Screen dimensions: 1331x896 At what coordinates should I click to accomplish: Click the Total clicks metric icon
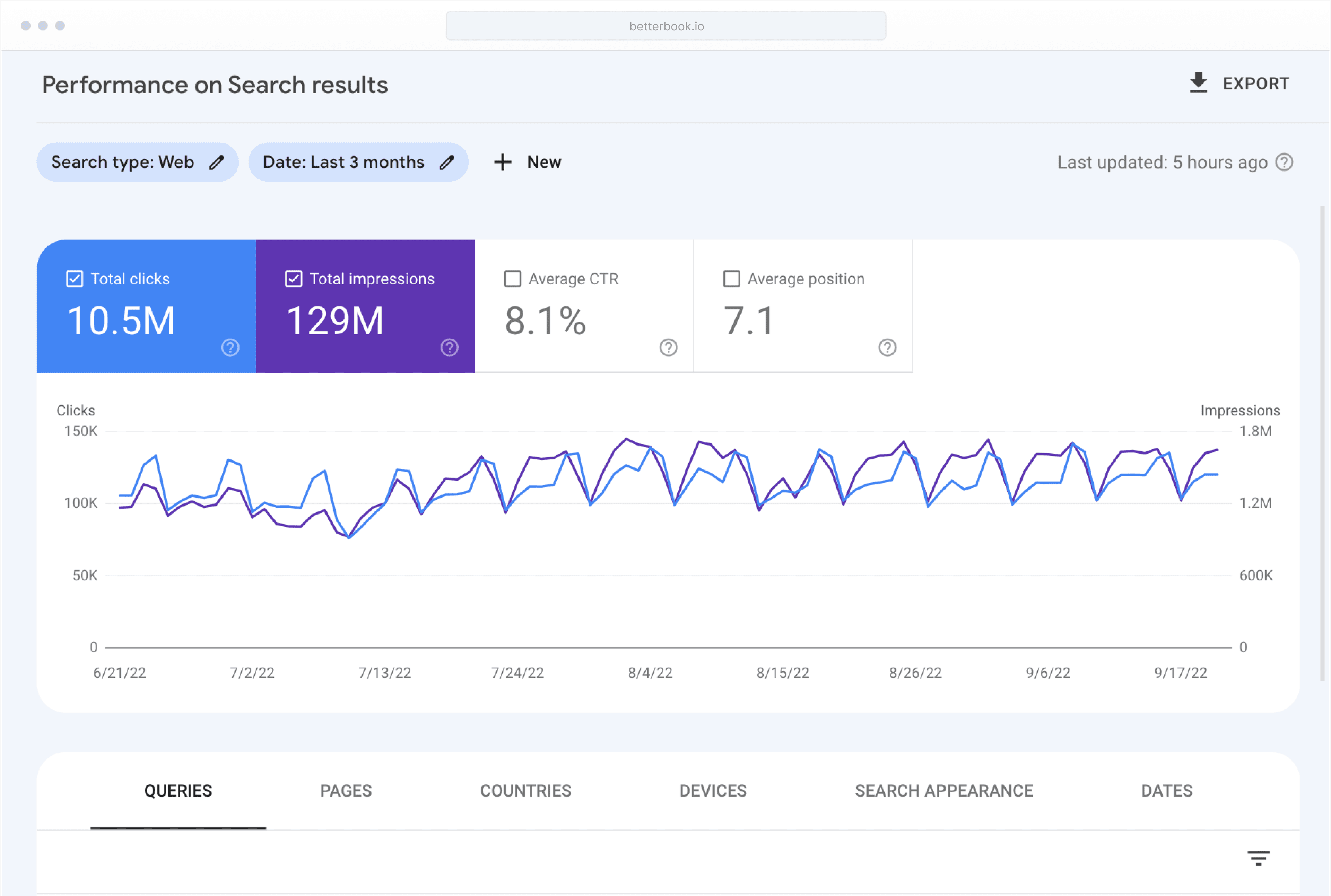75,278
